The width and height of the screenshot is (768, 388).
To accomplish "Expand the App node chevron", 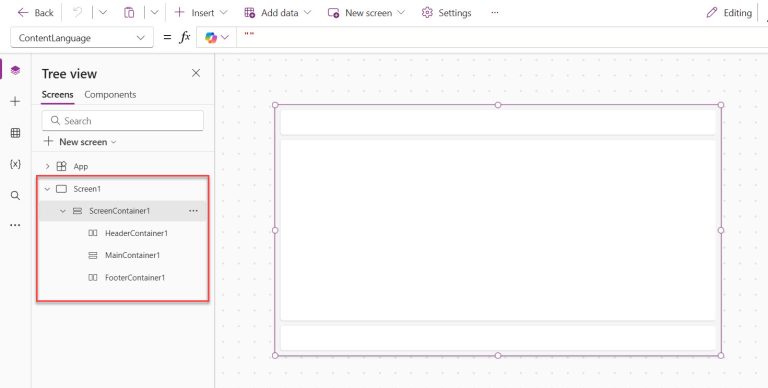I will (48, 167).
